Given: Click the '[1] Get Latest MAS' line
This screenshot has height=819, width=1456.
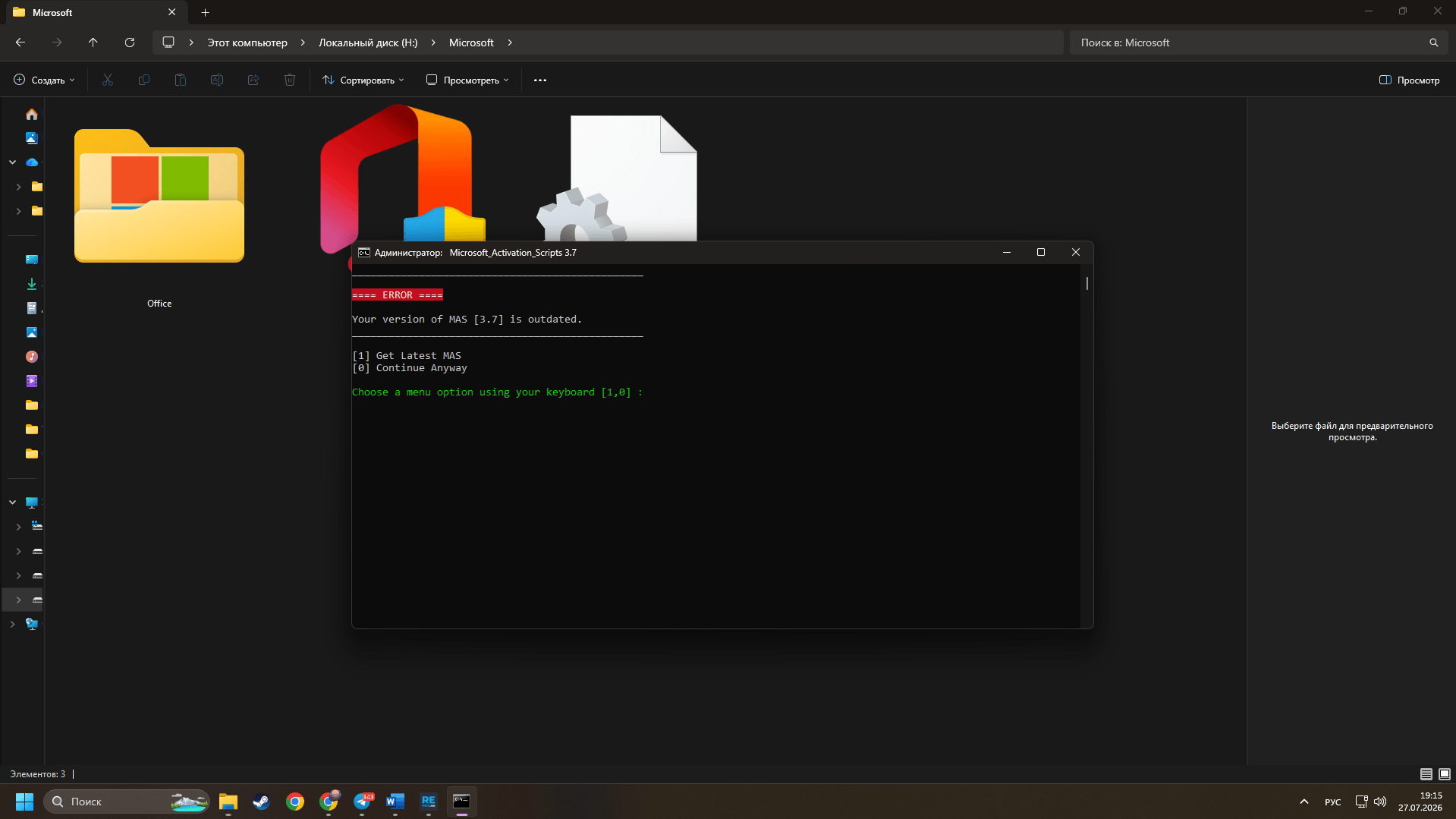Looking at the screenshot, I should [407, 356].
